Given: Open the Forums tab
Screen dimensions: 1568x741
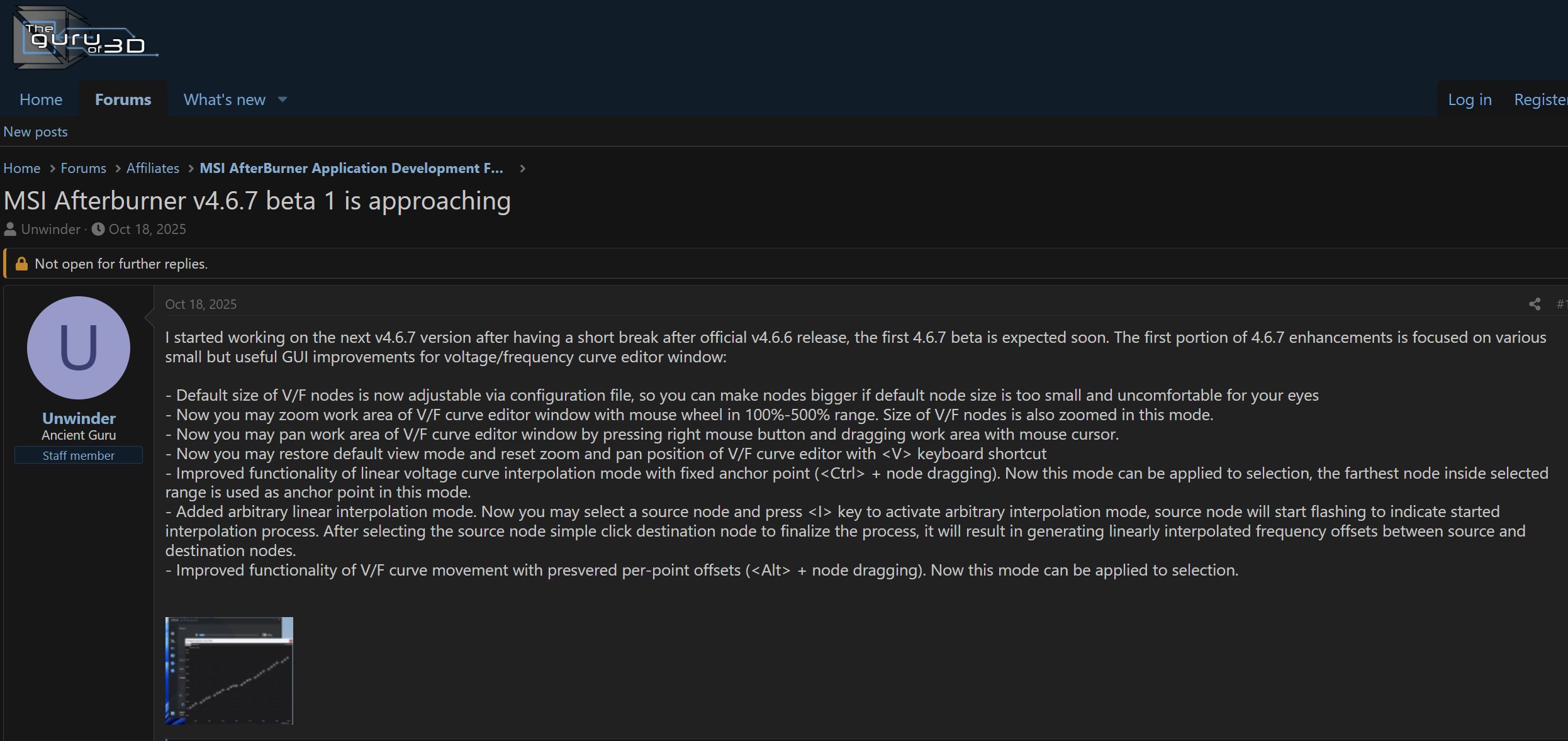Looking at the screenshot, I should (123, 99).
